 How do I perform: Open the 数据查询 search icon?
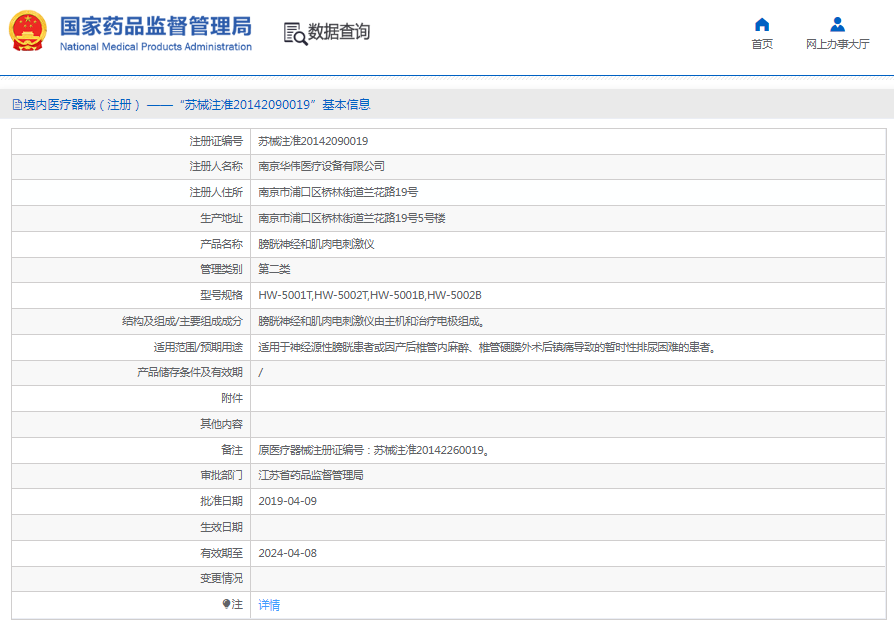point(295,33)
